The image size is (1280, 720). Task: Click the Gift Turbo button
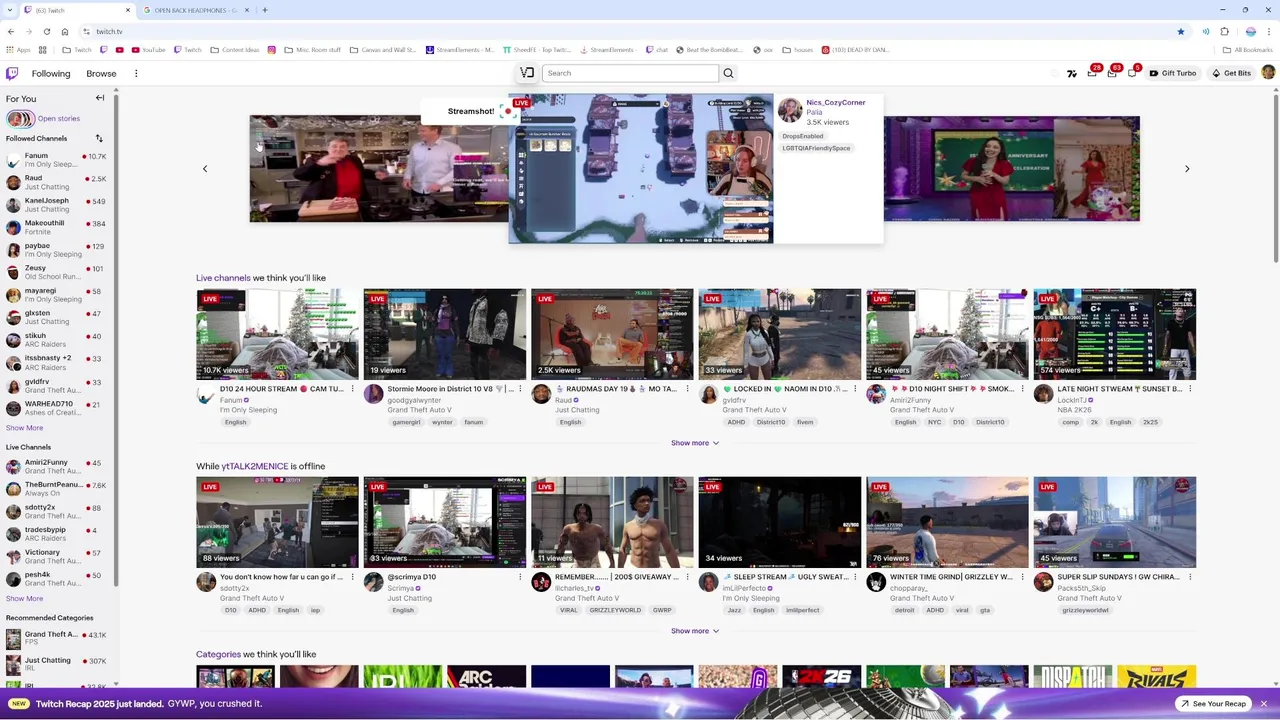coord(1173,73)
